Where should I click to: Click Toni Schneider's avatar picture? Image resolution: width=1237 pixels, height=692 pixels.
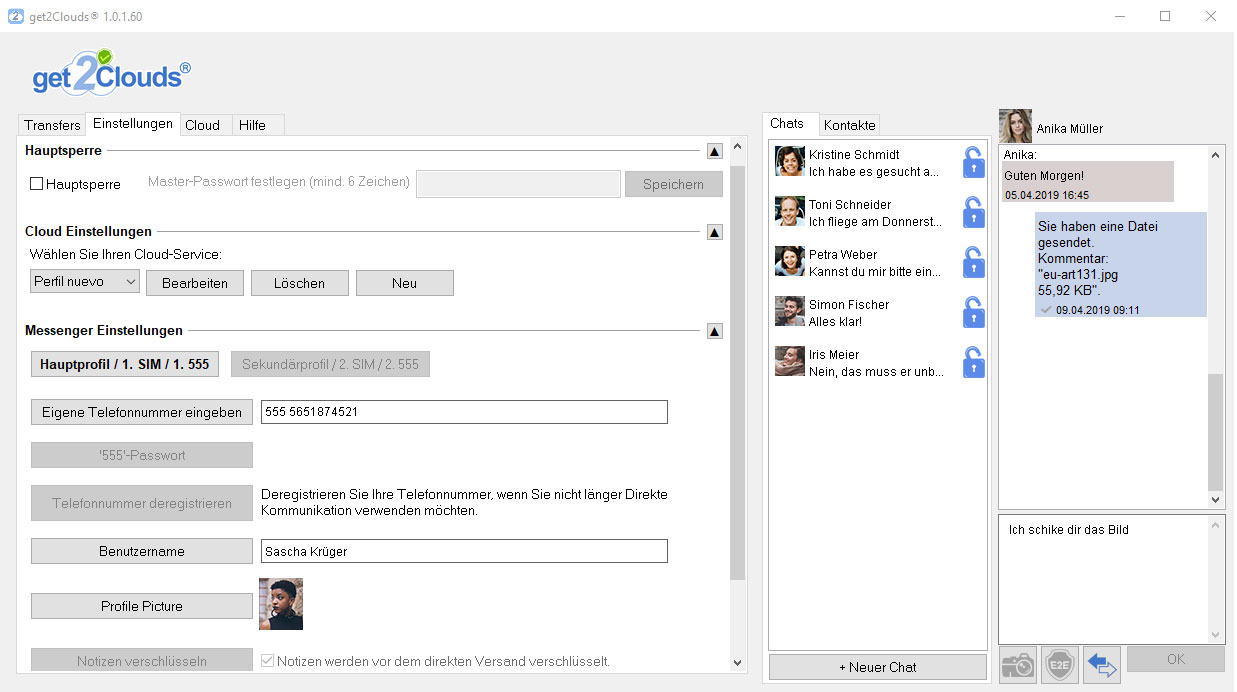(x=789, y=211)
